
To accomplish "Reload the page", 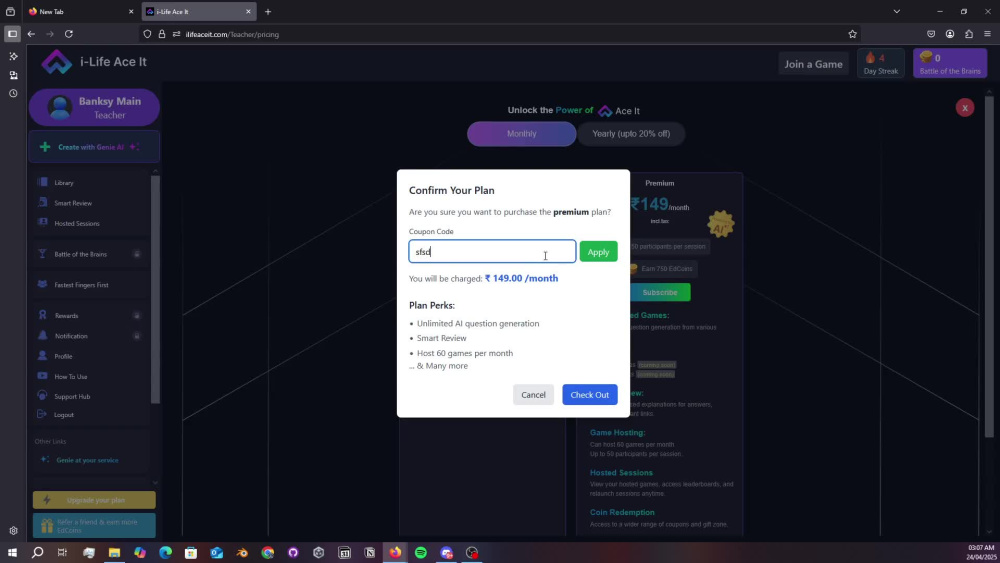I will (x=69, y=34).
